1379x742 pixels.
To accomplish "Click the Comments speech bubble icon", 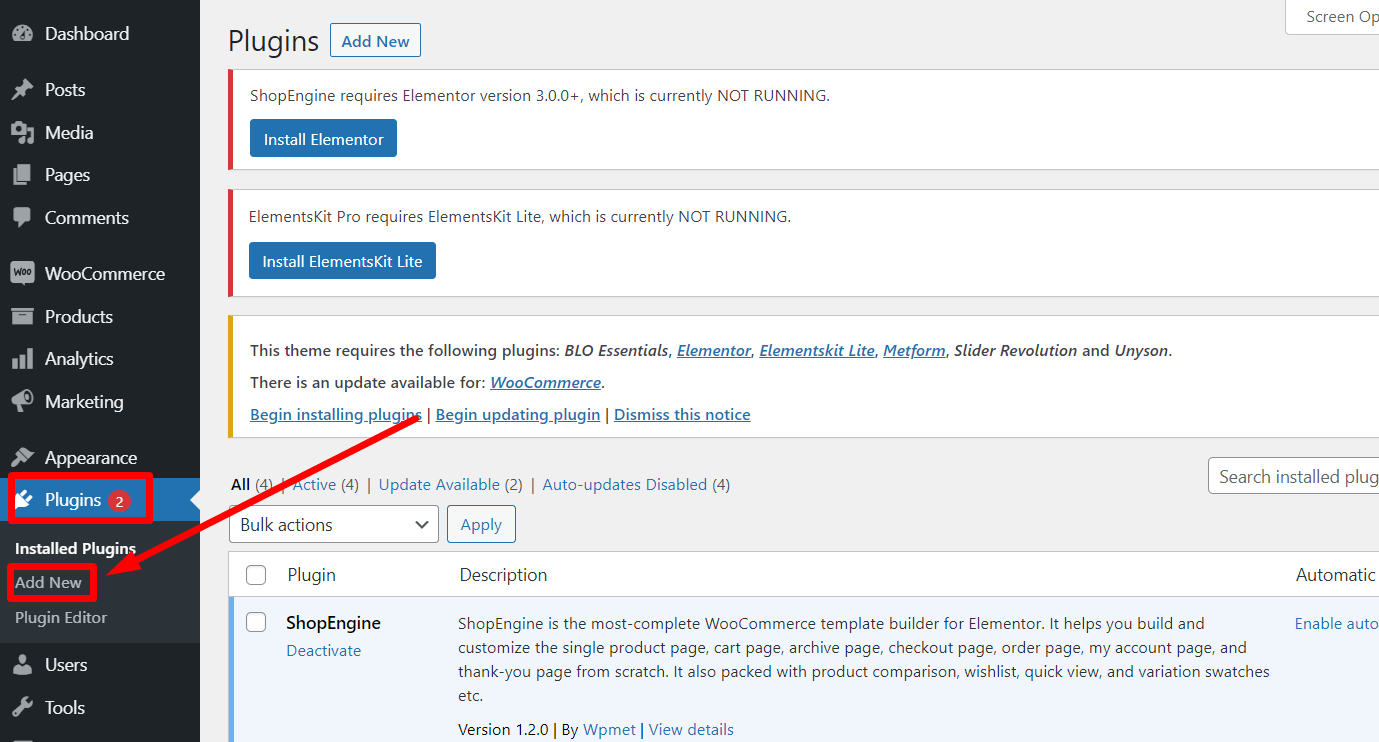I will [x=22, y=217].
